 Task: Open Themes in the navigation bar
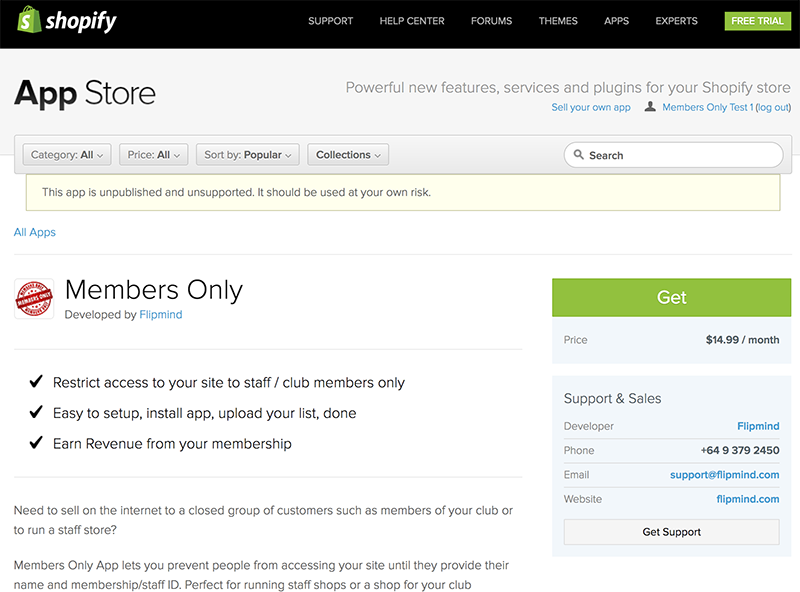click(558, 21)
